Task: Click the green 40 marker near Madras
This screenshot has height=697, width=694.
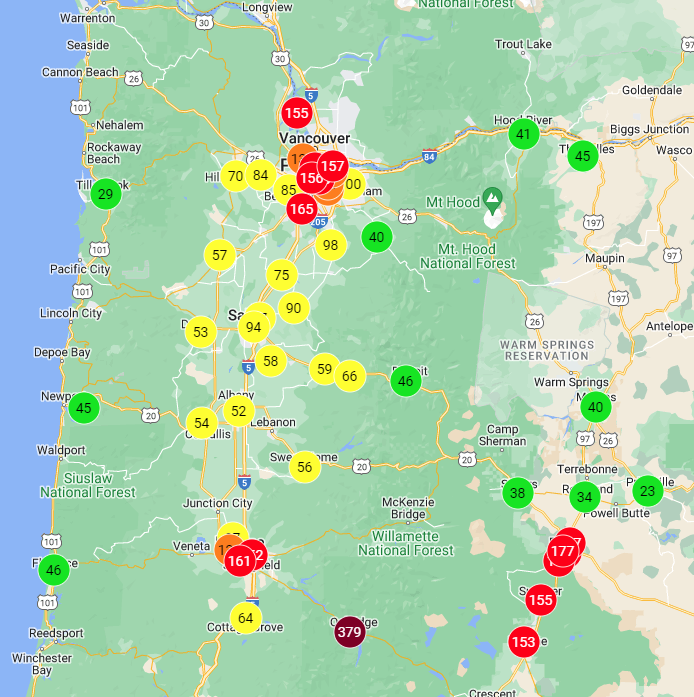Action: point(596,407)
